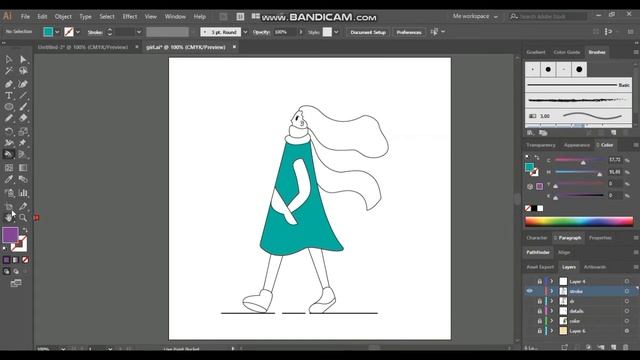Open the Pathfinder panel tab
640x360 pixels.
coord(538,252)
